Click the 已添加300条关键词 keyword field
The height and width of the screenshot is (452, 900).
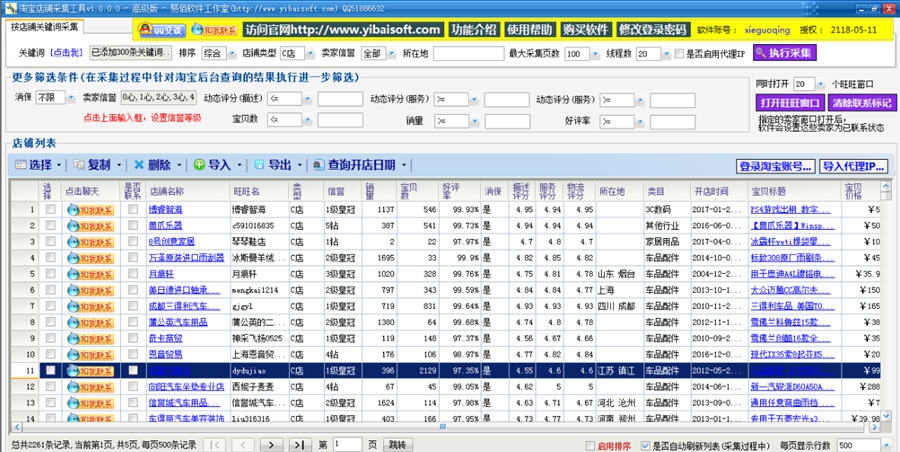pyautogui.click(x=130, y=53)
